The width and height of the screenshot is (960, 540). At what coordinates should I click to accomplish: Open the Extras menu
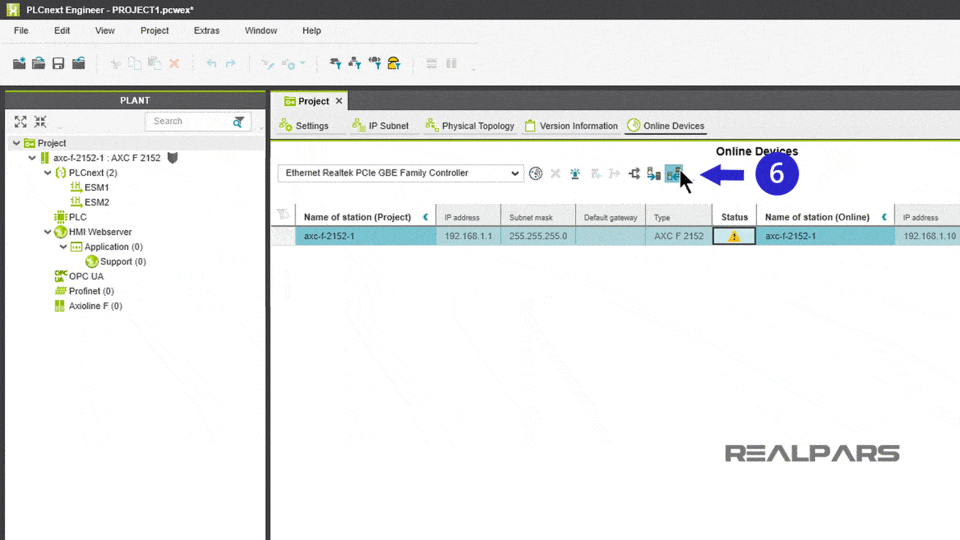[206, 31]
